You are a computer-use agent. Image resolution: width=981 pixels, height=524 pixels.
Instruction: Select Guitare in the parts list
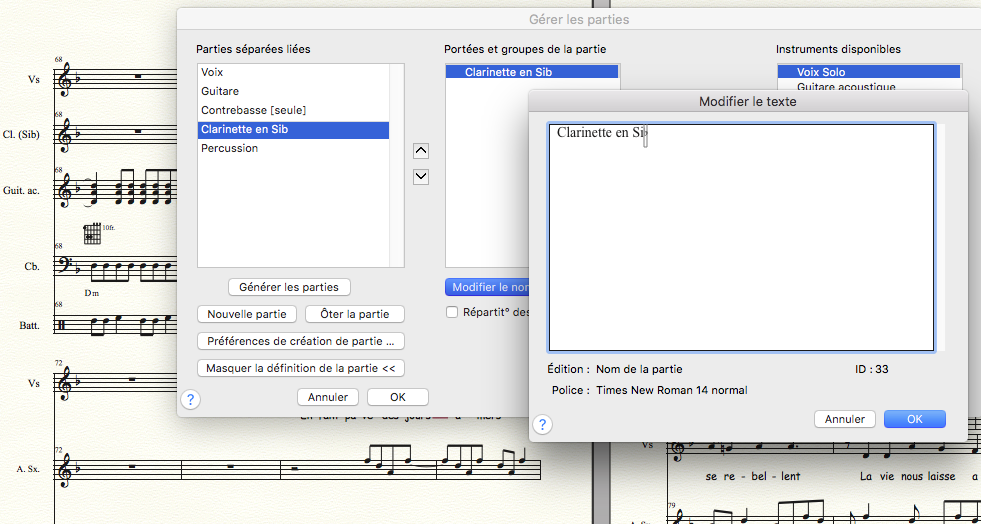point(220,91)
